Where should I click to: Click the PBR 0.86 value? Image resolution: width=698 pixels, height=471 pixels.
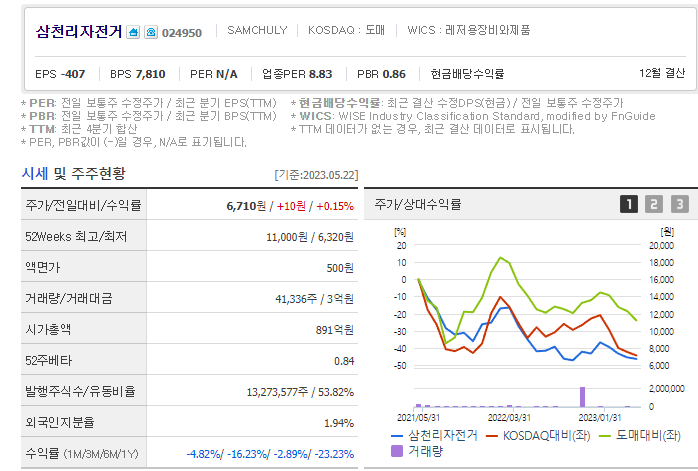coord(381,74)
